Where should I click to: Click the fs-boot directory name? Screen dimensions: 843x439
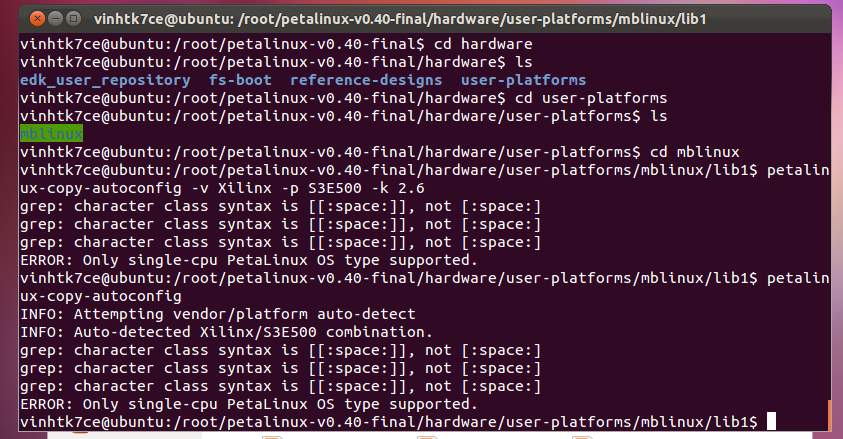[x=241, y=80]
